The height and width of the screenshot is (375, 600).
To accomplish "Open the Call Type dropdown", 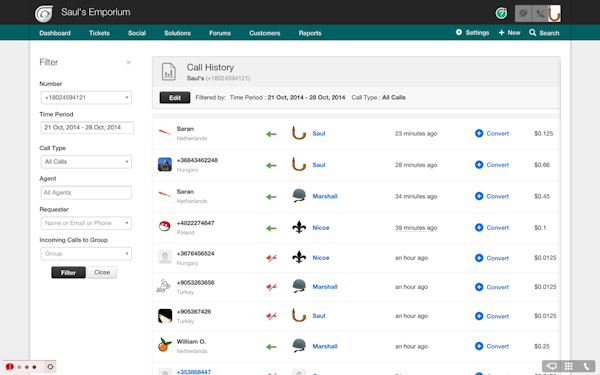I will click(x=86, y=162).
